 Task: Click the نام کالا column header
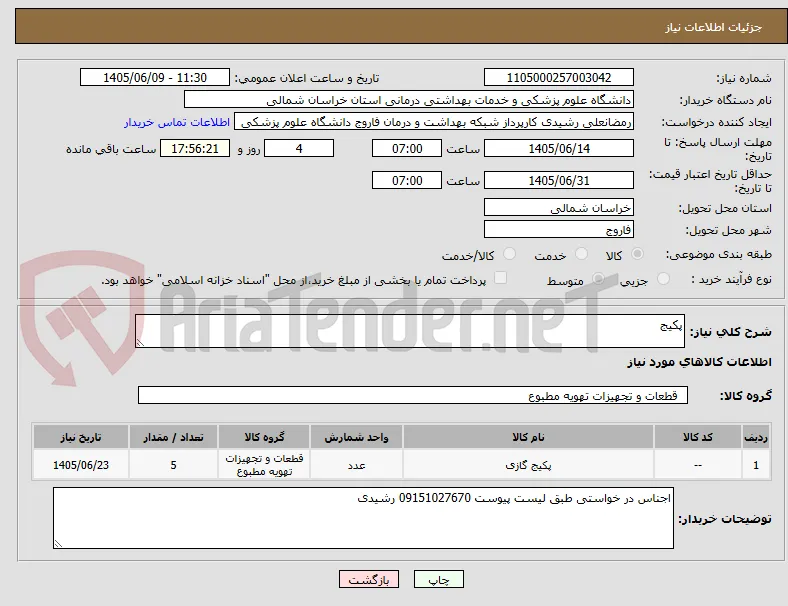pyautogui.click(x=528, y=437)
